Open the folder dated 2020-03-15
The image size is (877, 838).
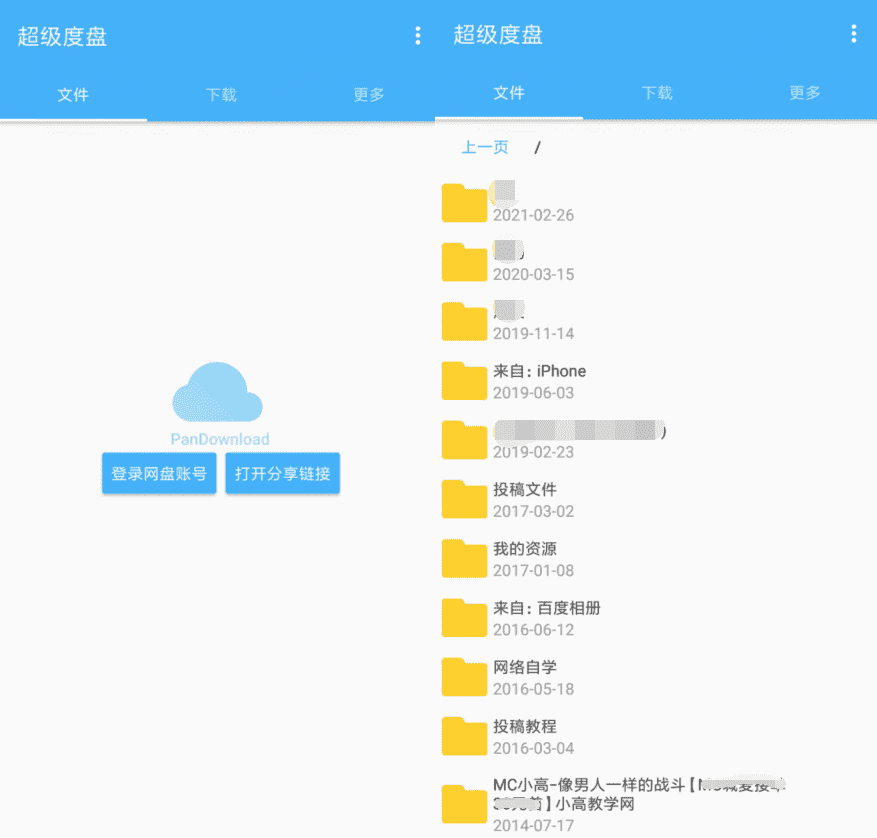pyautogui.click(x=463, y=262)
